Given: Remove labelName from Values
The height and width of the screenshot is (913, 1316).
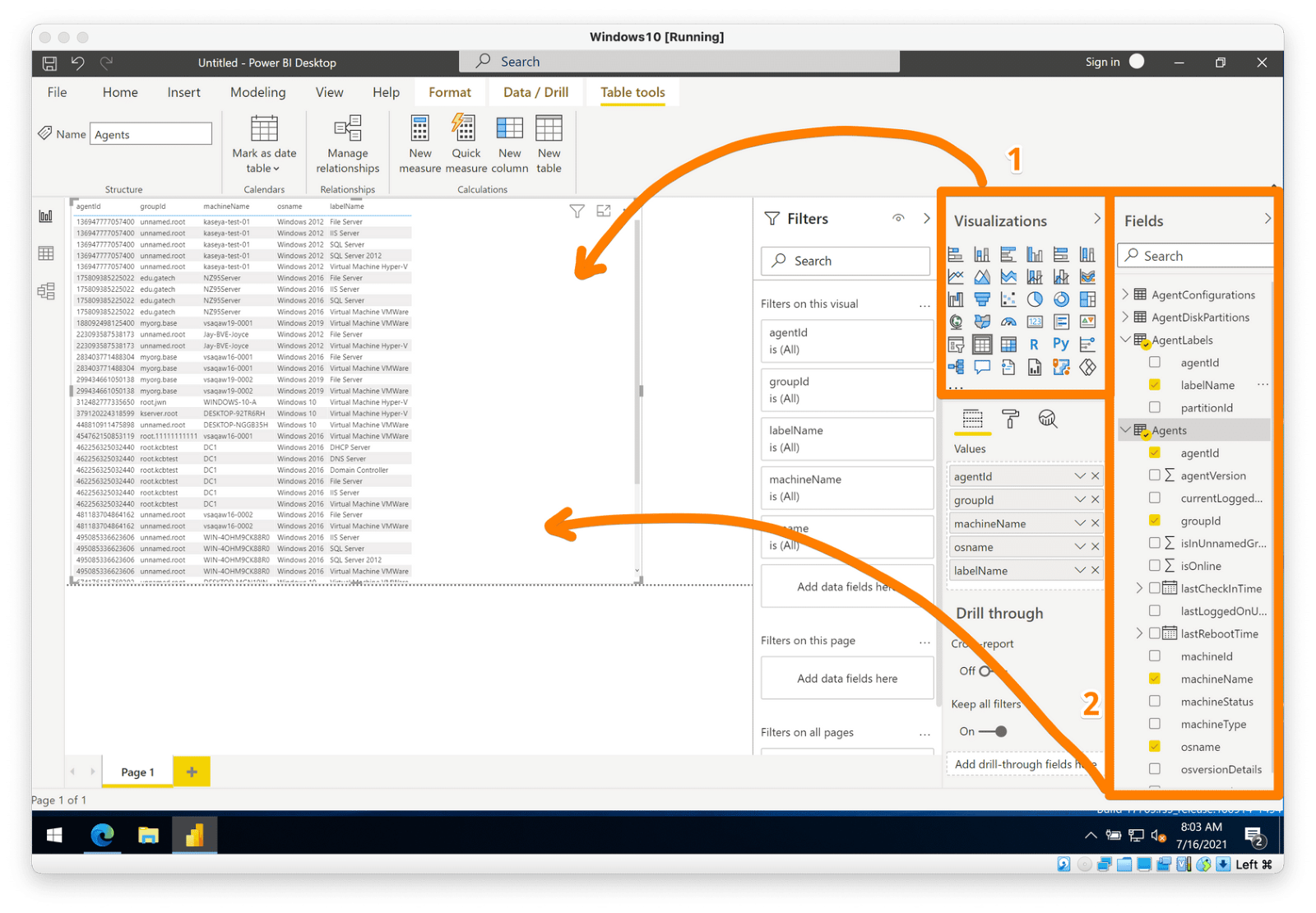Looking at the screenshot, I should click(1096, 571).
